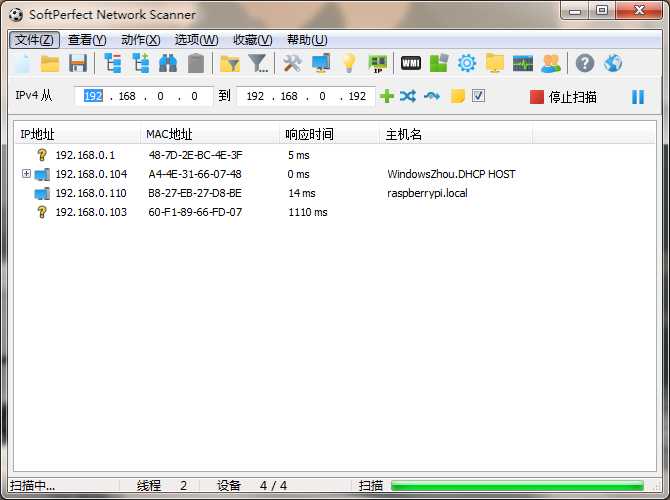The height and width of the screenshot is (500, 670).
Task: Open the 收藏(V) menu
Action: 253,40
